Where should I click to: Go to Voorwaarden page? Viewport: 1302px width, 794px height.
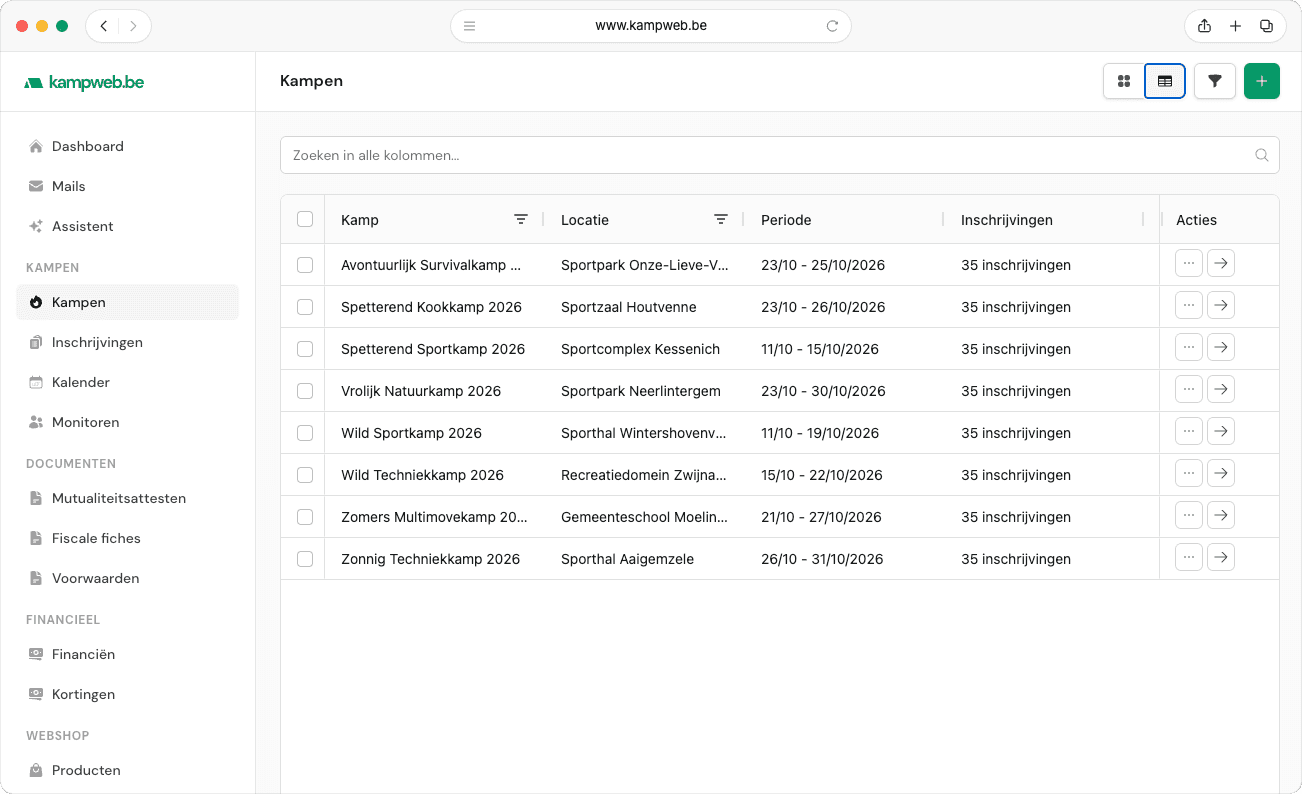tap(127, 578)
